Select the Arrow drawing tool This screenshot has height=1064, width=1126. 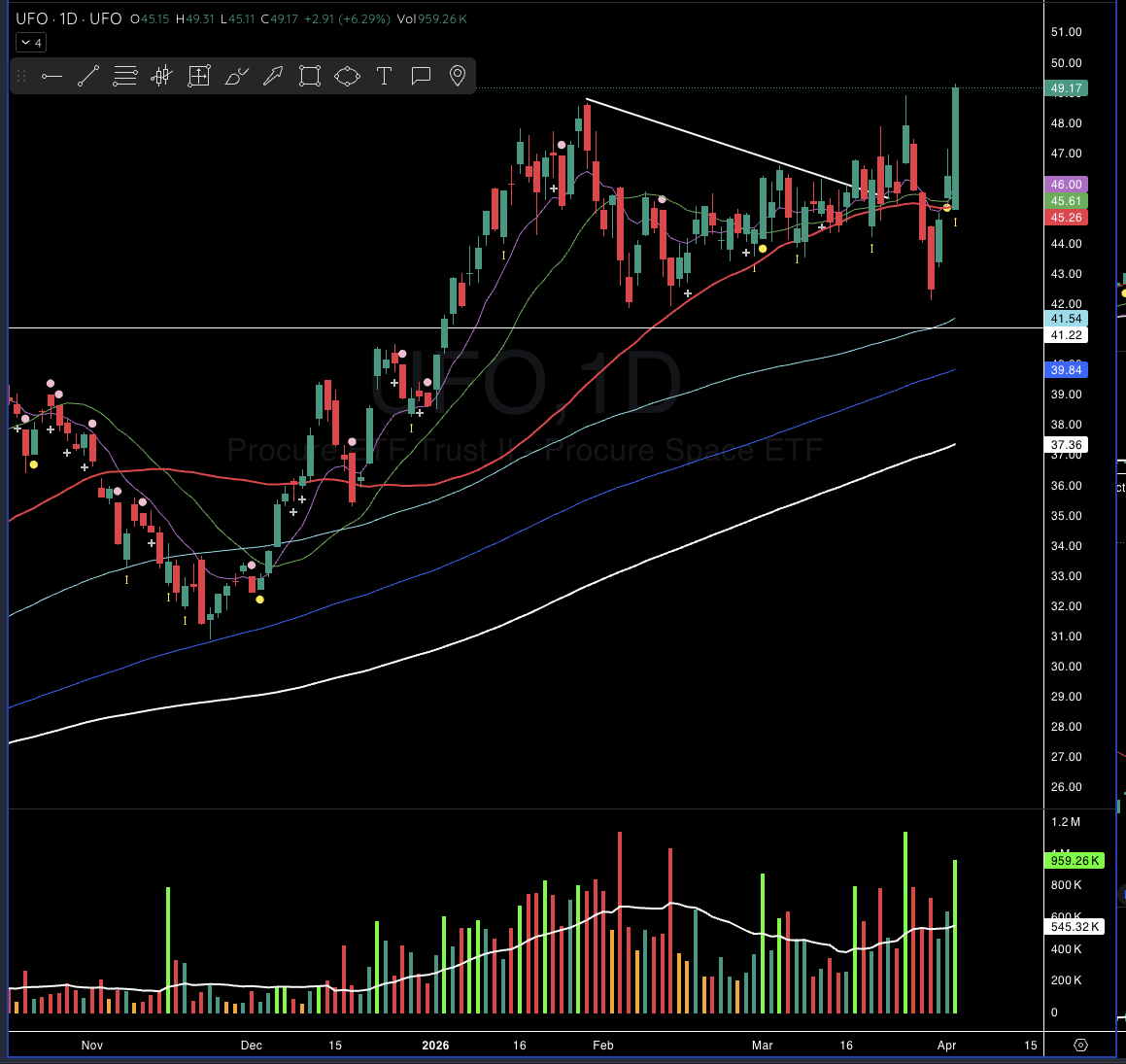point(273,76)
